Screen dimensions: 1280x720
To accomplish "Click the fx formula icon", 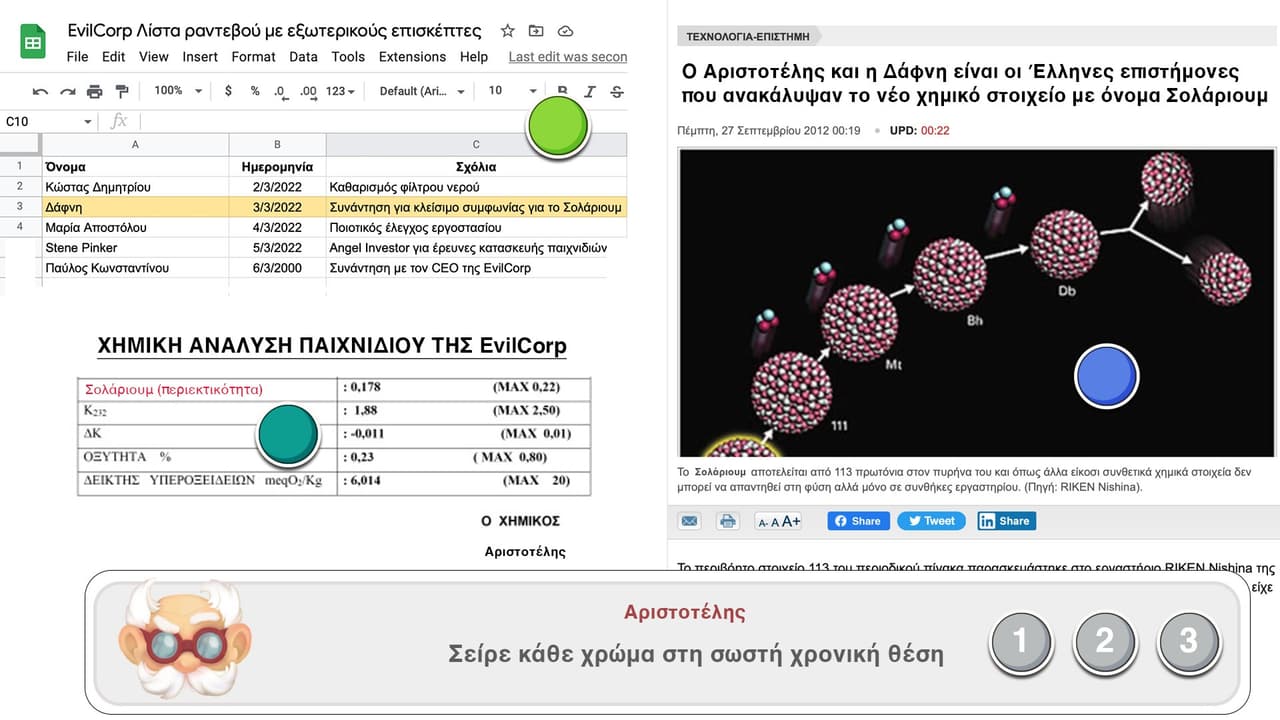I will click(x=119, y=121).
